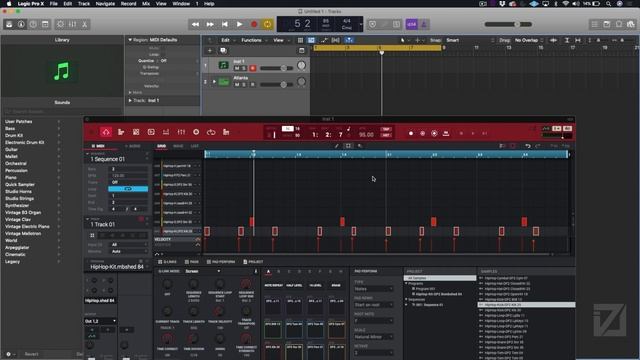Click the Logic Record button
Image resolution: width=640 pixels, height=360 pixels.
(254, 24)
